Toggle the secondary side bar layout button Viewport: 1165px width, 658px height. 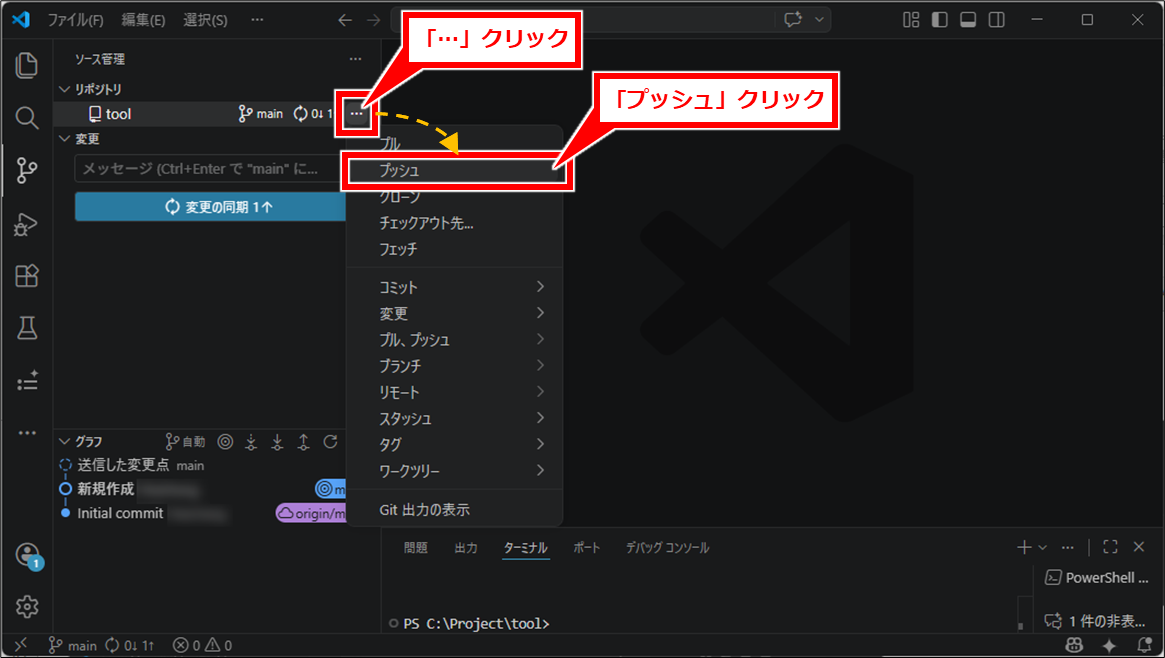pyautogui.click(x=997, y=20)
